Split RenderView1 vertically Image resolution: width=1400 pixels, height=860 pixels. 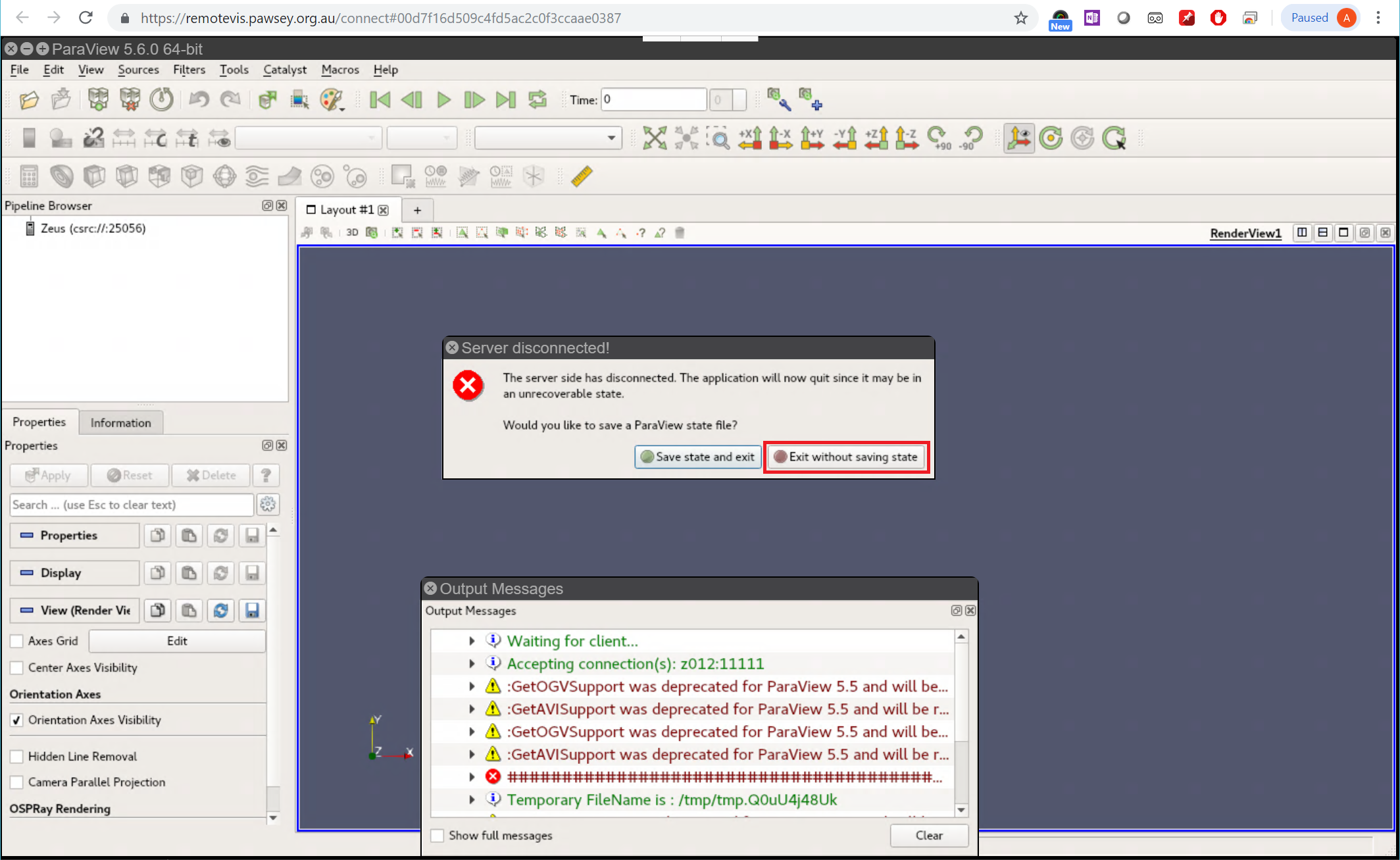[x=1323, y=232]
